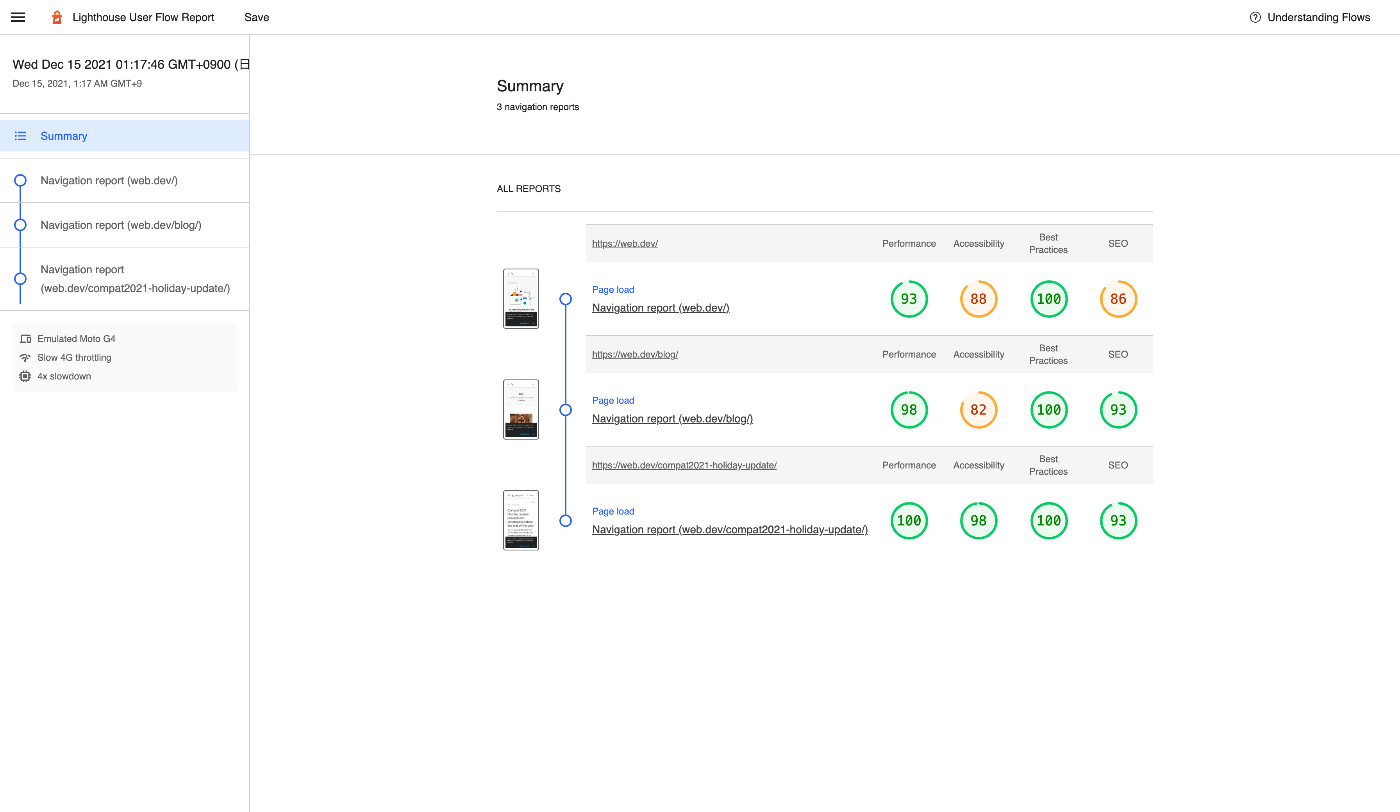Click SEO column header in compat2021-holiday-update row
Screen dimensions: 1400x812
[x=1118, y=466]
